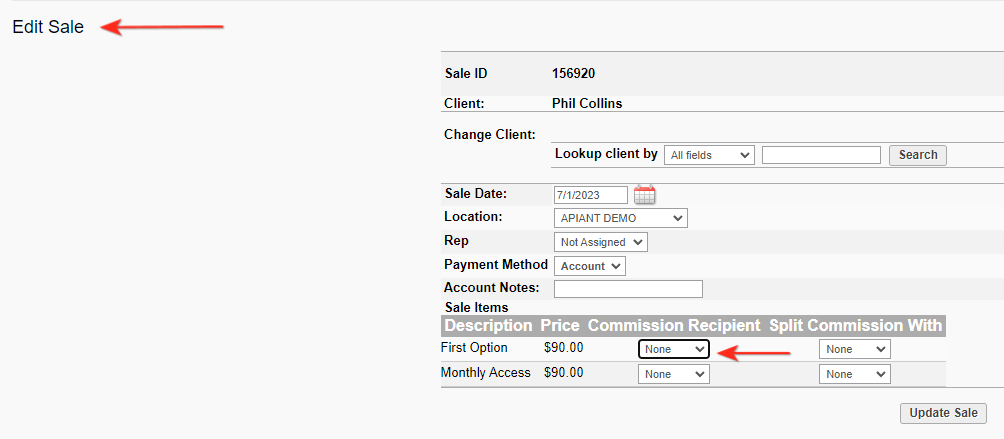Image resolution: width=1004 pixels, height=439 pixels.
Task: Click the client lookup search text field
Action: pyautogui.click(x=821, y=155)
